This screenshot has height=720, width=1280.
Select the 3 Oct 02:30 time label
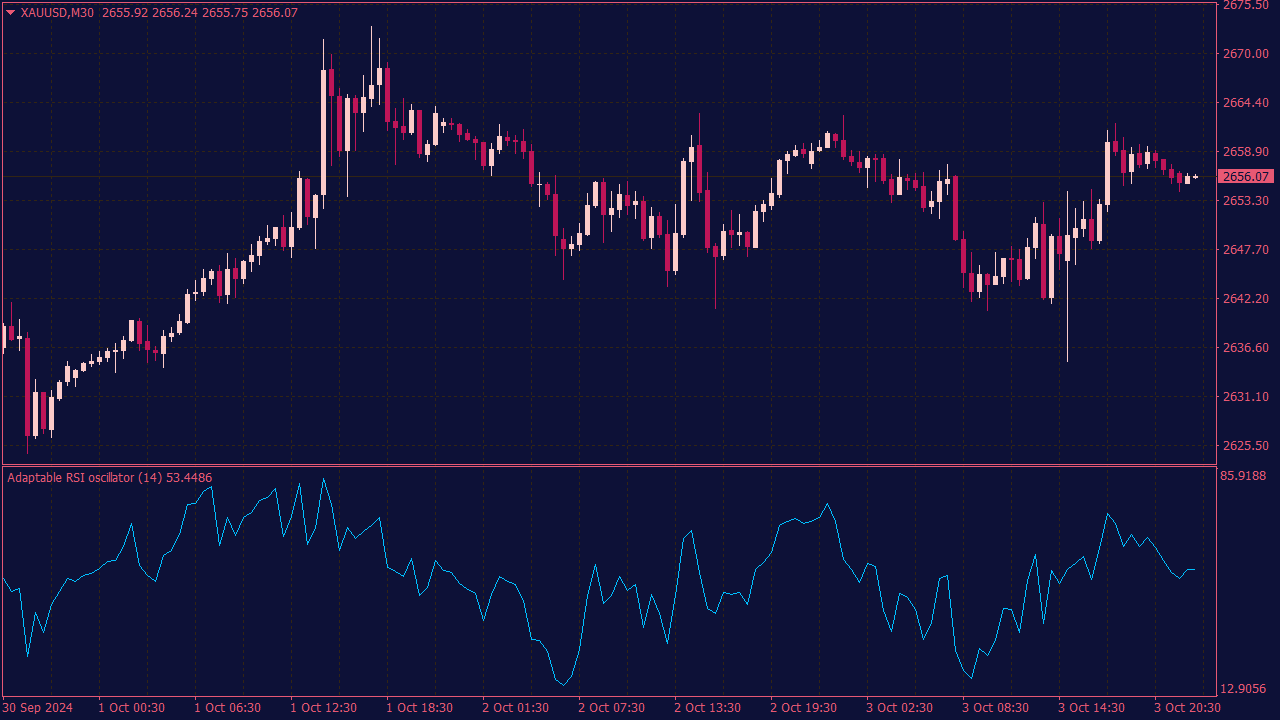[x=900, y=708]
